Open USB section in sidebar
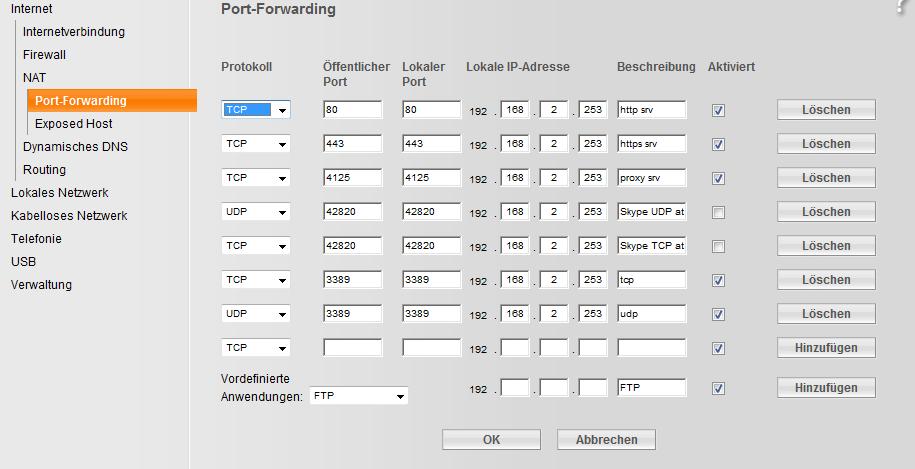 click(23, 262)
